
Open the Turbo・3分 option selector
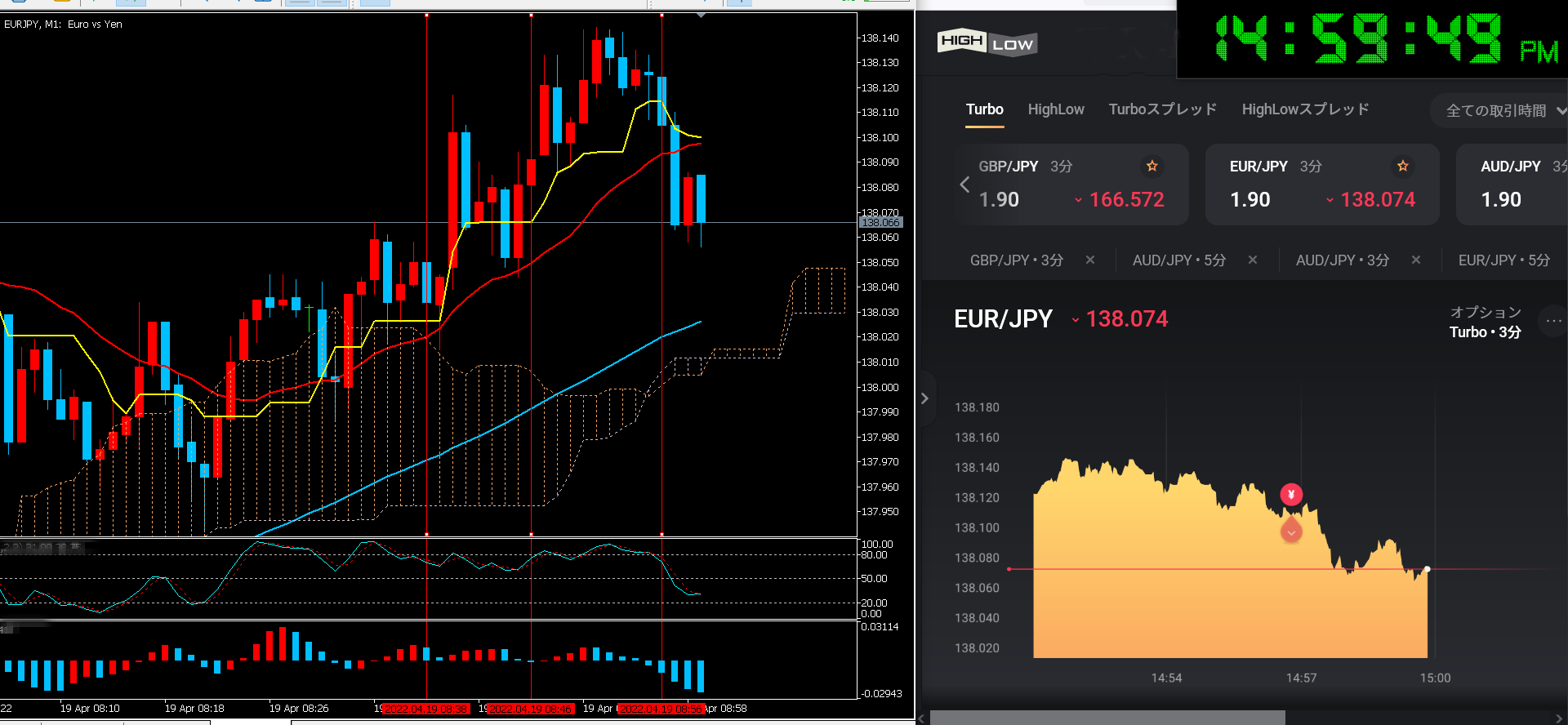pos(1485,332)
